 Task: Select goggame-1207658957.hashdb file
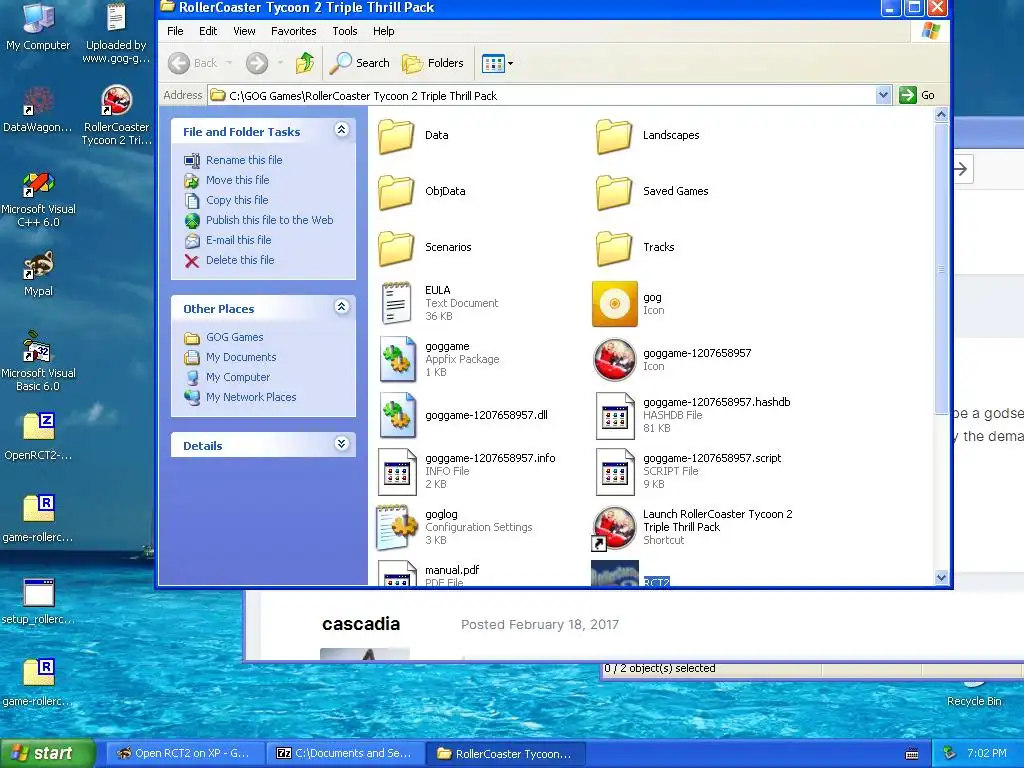[692, 415]
